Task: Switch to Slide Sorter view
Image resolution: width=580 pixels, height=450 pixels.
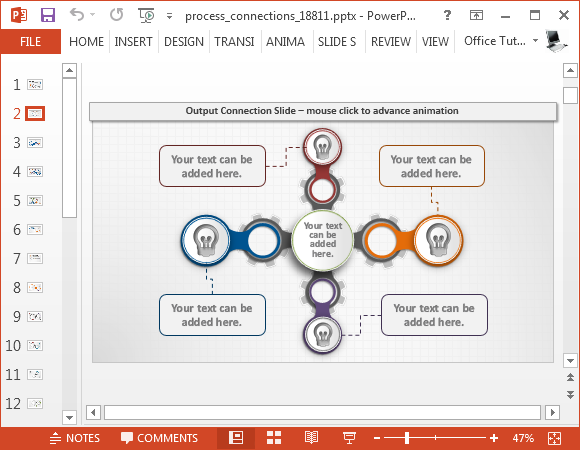Action: 274,438
